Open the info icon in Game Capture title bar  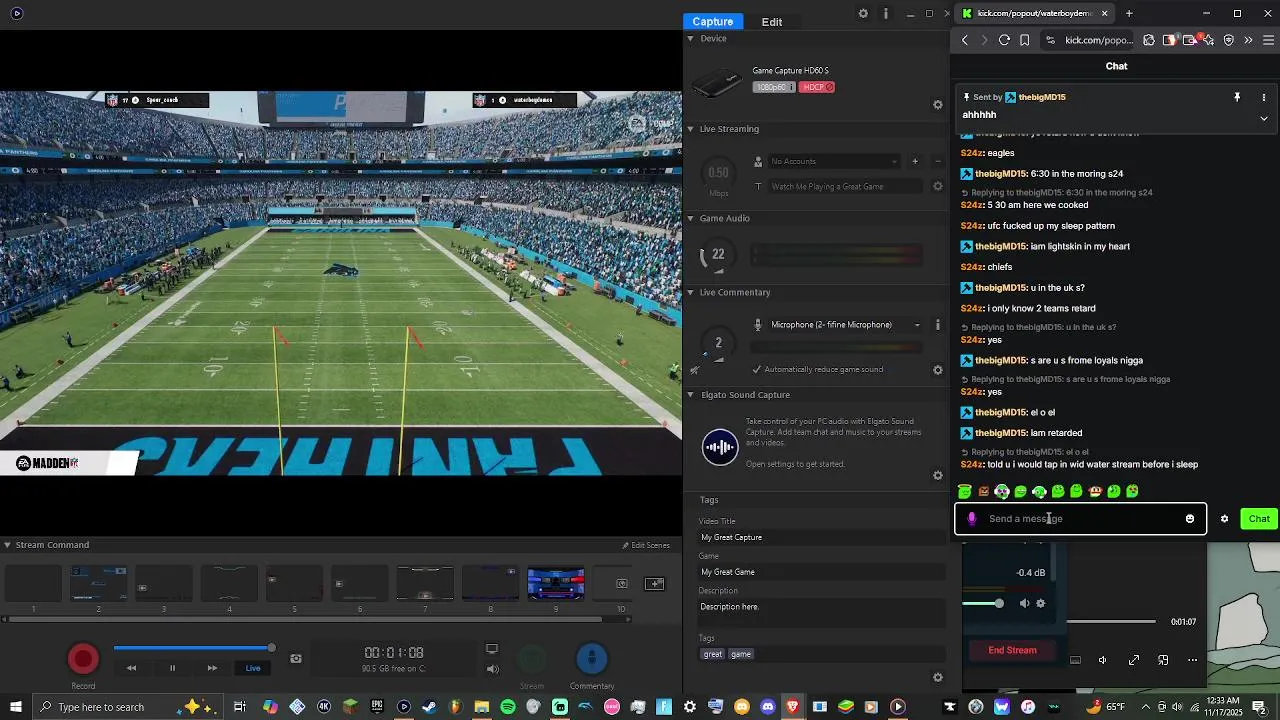pos(886,14)
